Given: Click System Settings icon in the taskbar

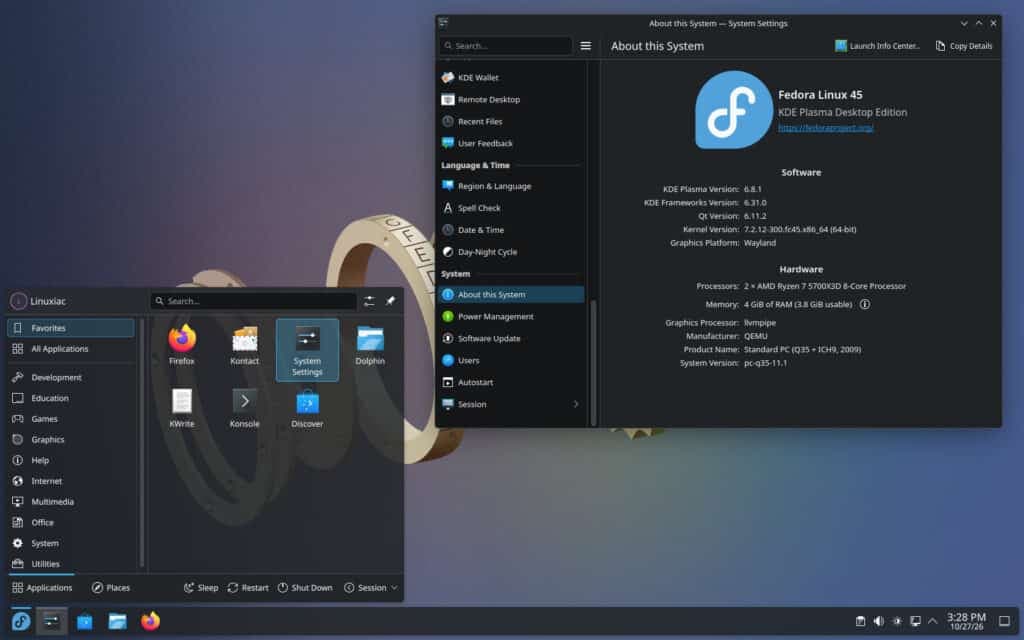Looking at the screenshot, I should click(52, 620).
